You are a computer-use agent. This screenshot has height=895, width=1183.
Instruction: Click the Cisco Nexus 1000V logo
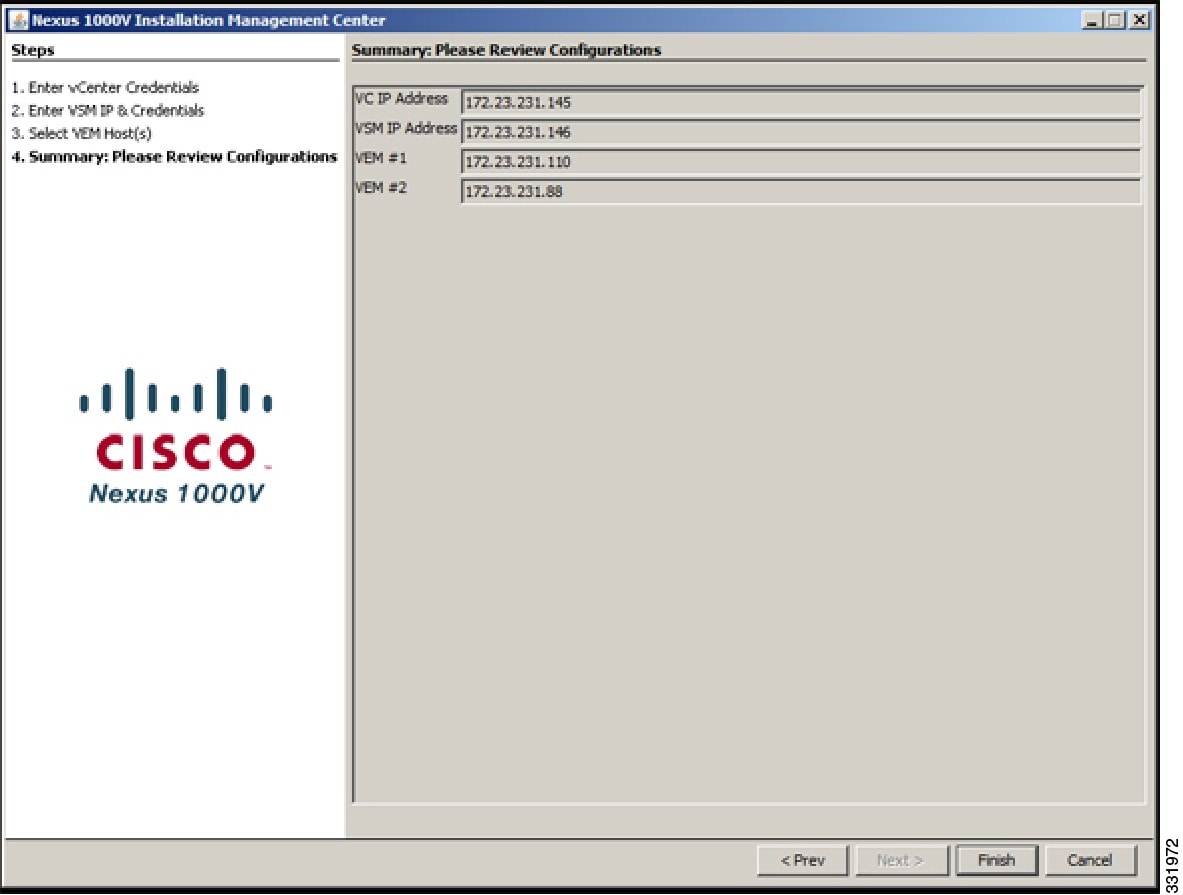coord(177,435)
